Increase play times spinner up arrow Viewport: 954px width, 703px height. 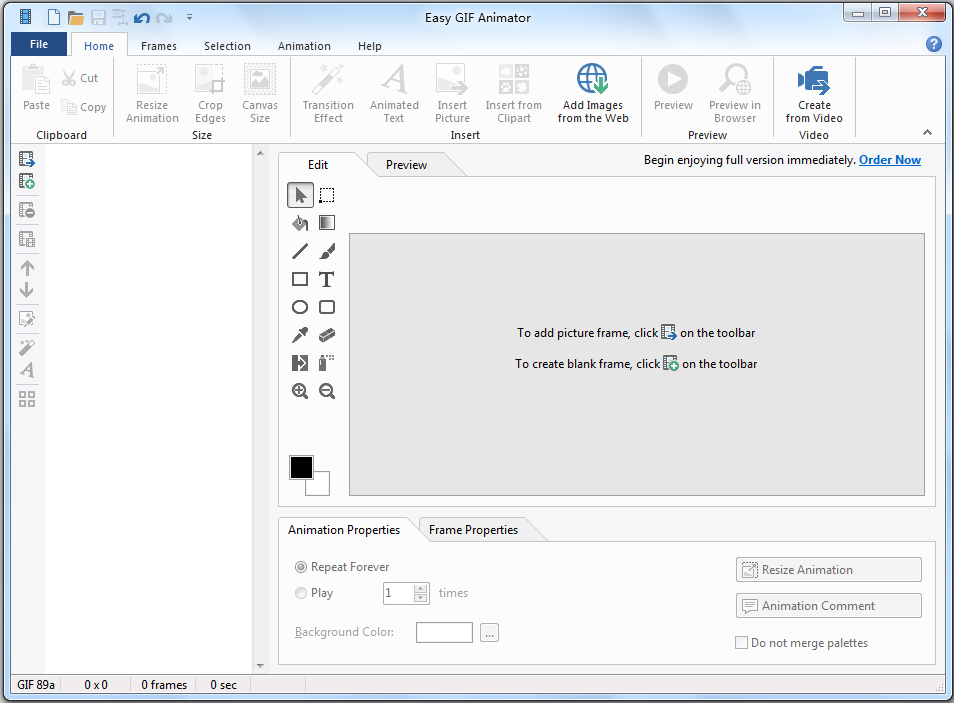tap(420, 589)
